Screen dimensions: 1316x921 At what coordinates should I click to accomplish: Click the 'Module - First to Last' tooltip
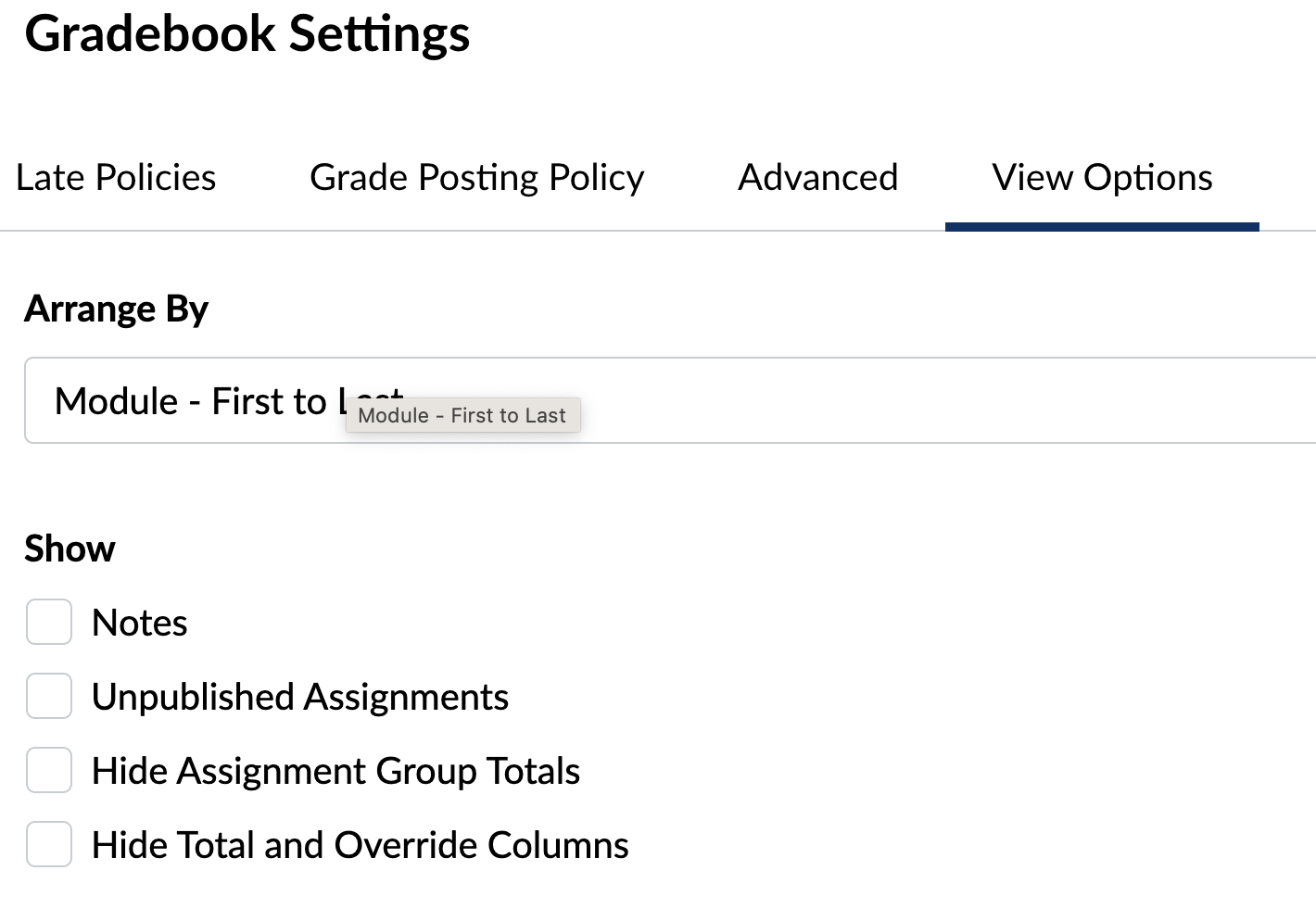pos(462,415)
